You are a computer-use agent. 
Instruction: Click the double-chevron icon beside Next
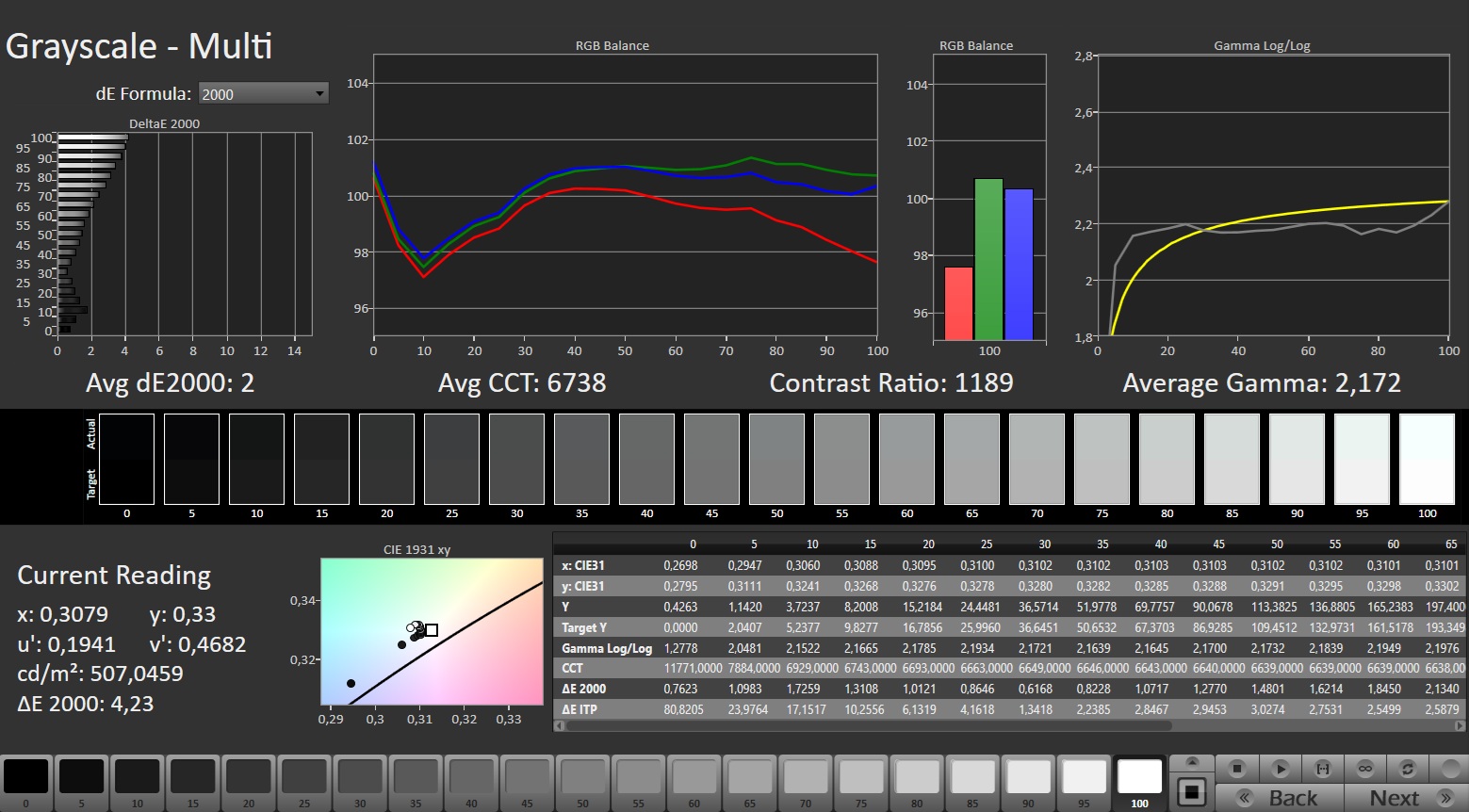pyautogui.click(x=1445, y=798)
